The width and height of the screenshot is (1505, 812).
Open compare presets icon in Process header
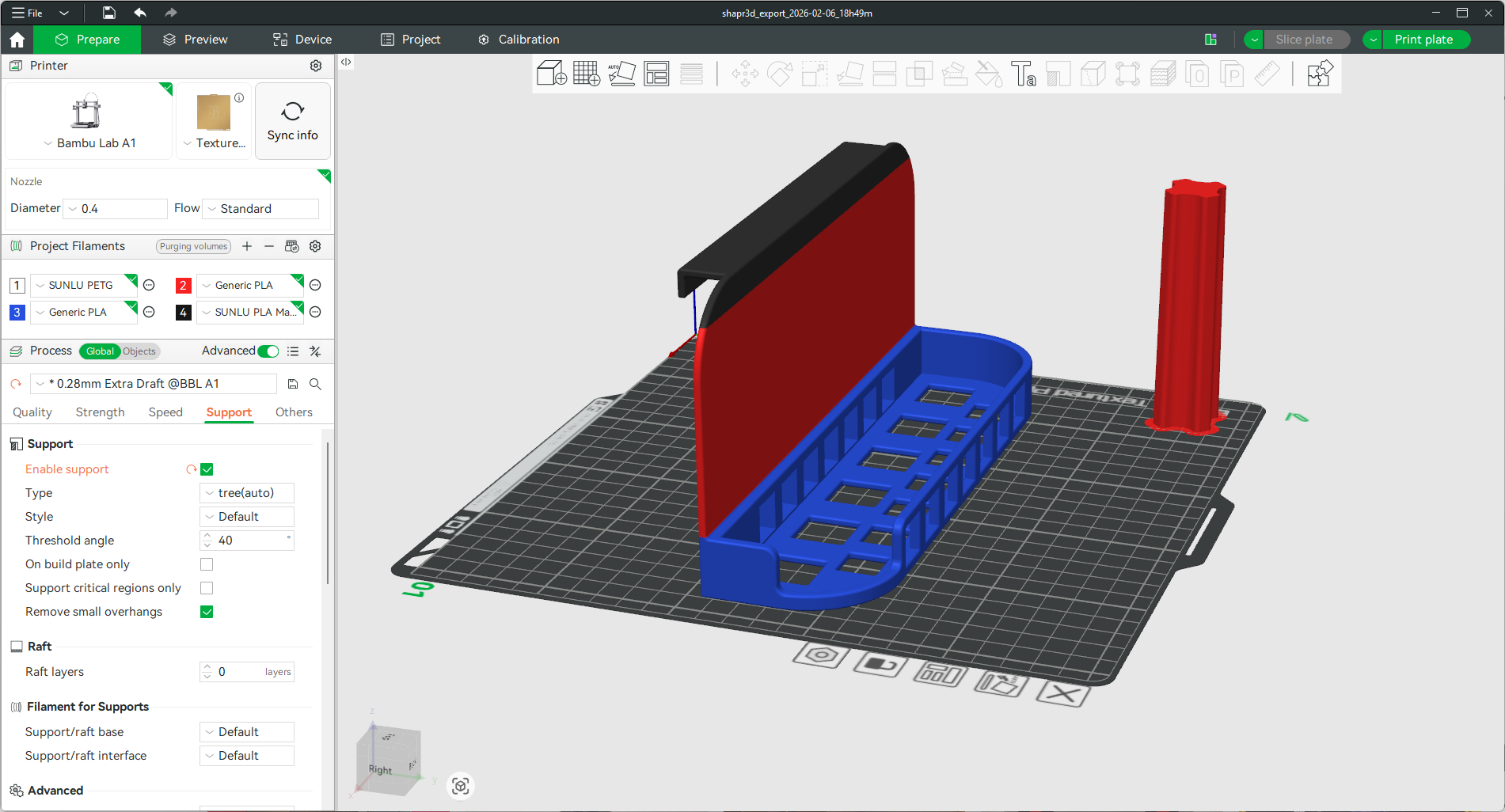click(315, 351)
